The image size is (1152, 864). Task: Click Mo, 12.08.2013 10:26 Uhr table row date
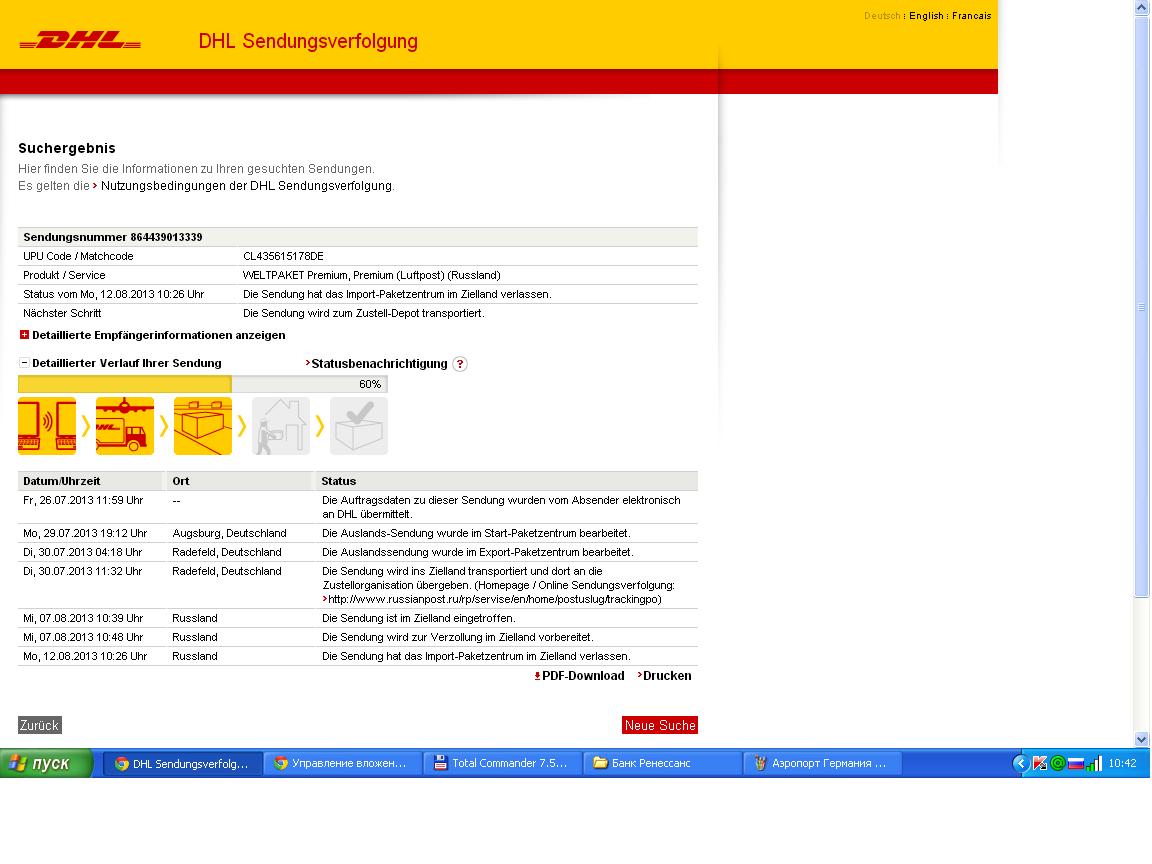tap(85, 656)
